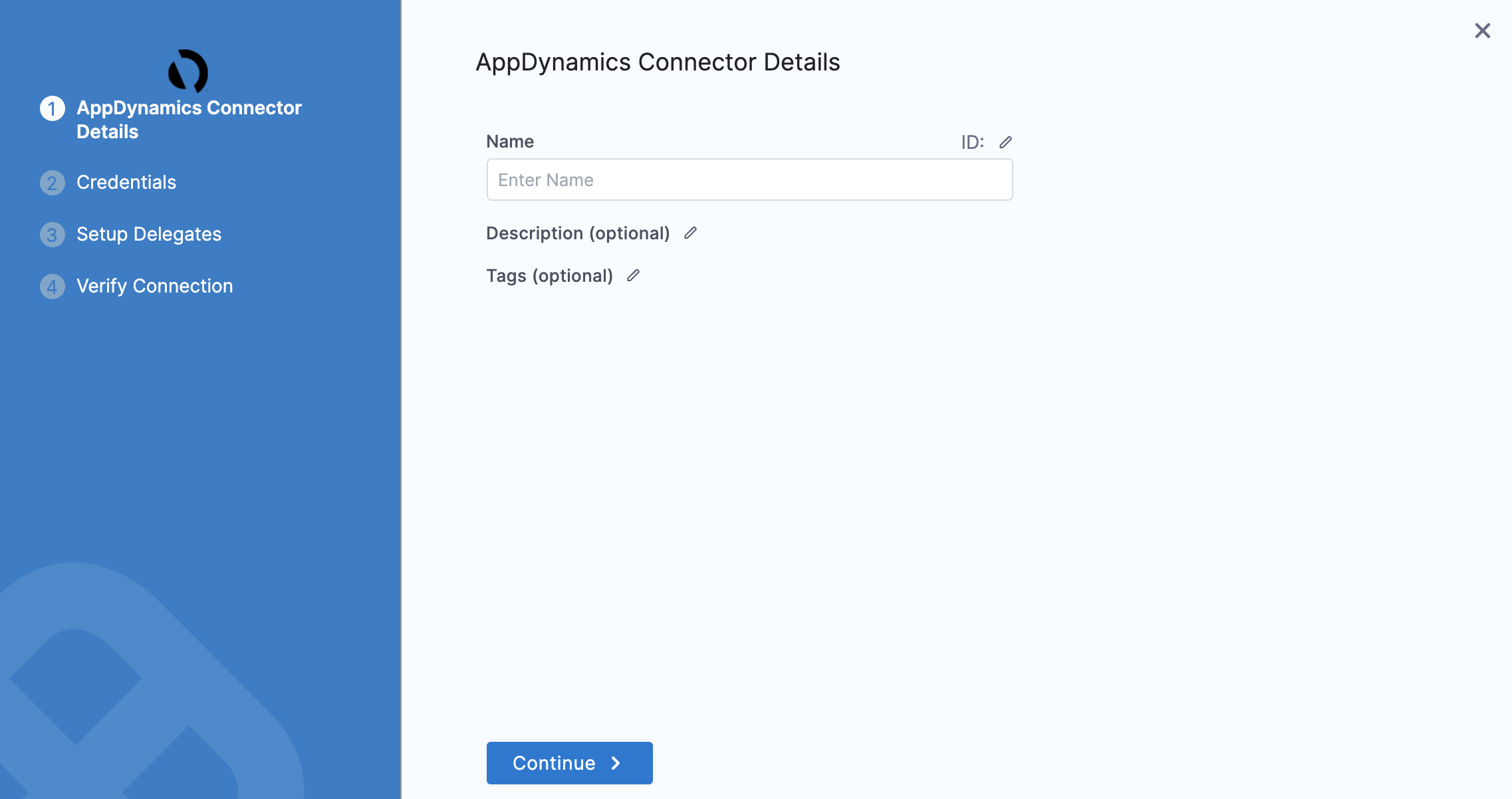The height and width of the screenshot is (799, 1512).
Task: Go to AppDynamics Connector Details step
Action: click(x=189, y=120)
